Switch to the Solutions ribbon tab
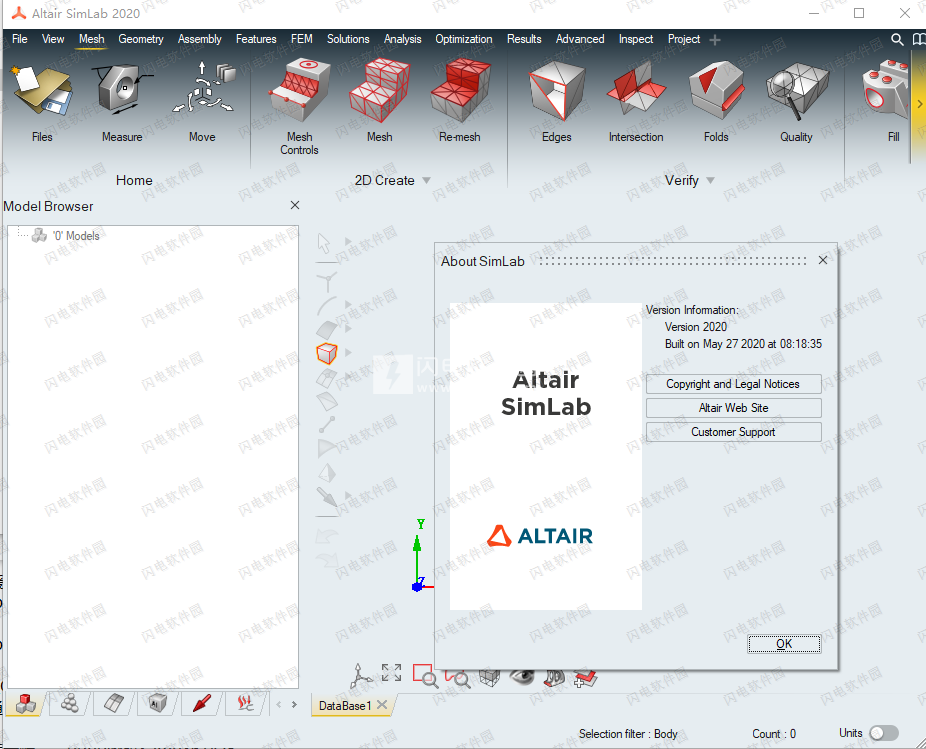The image size is (926, 749). pyautogui.click(x=348, y=39)
